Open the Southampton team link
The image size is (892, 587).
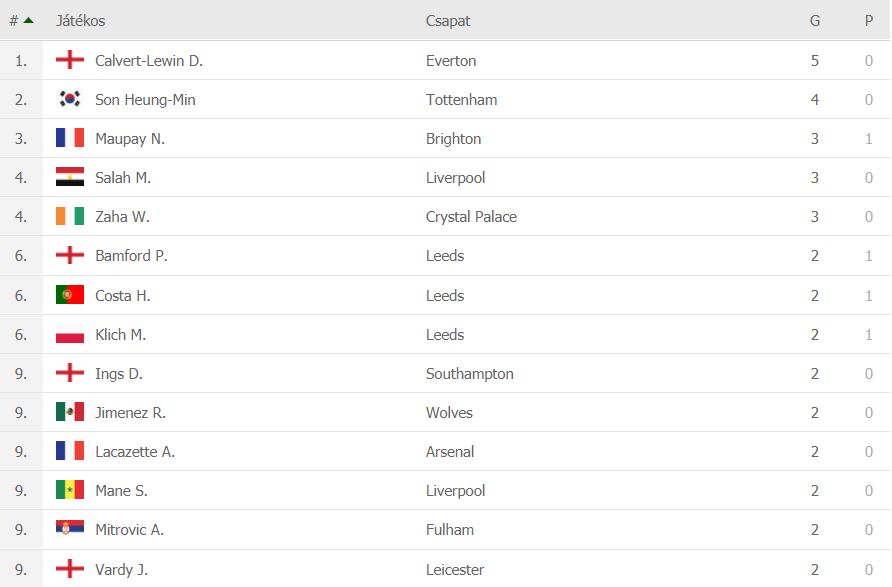pos(469,374)
